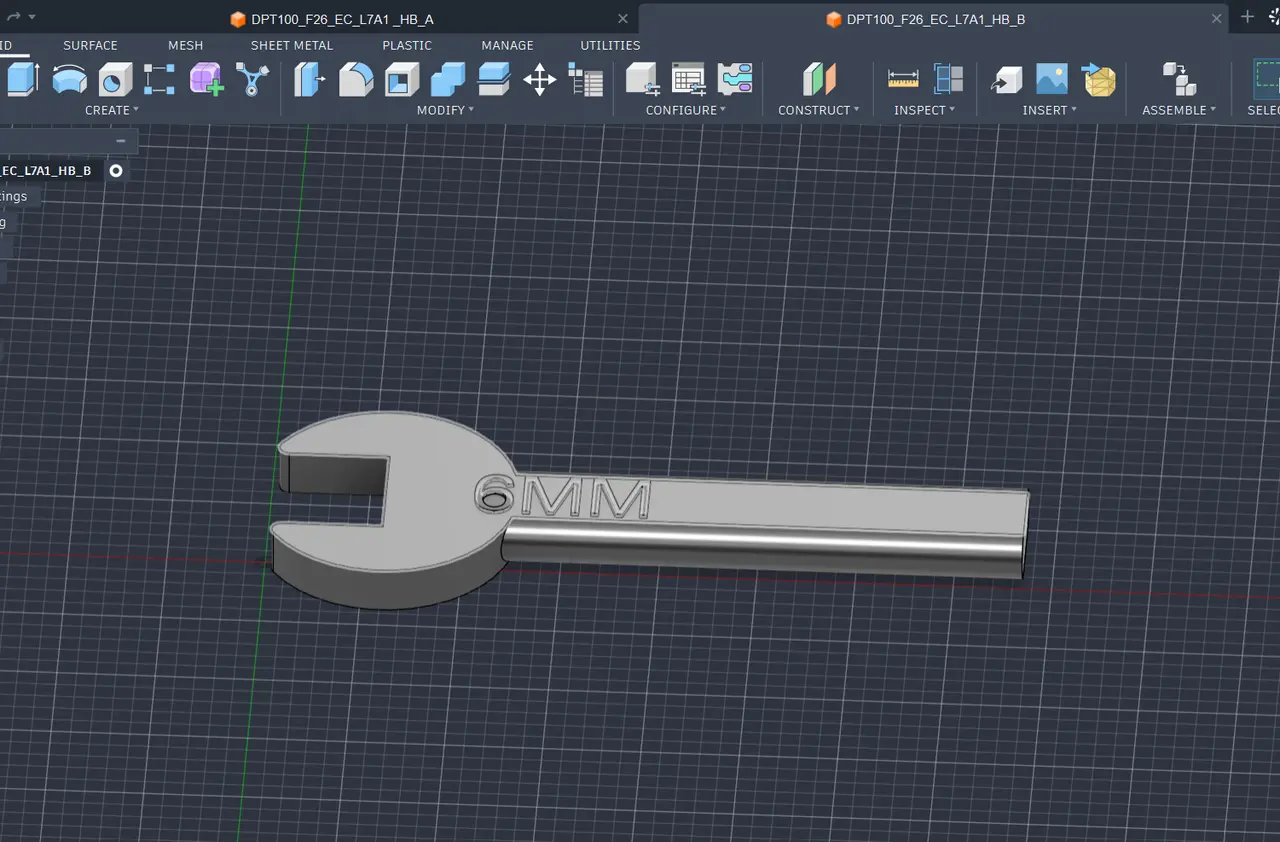Viewport: 1280px width, 842px height.
Task: Select the Hole tool
Action: (115, 79)
